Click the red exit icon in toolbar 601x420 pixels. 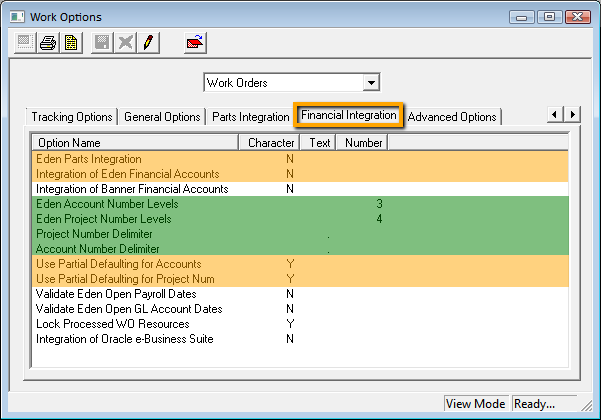(196, 43)
